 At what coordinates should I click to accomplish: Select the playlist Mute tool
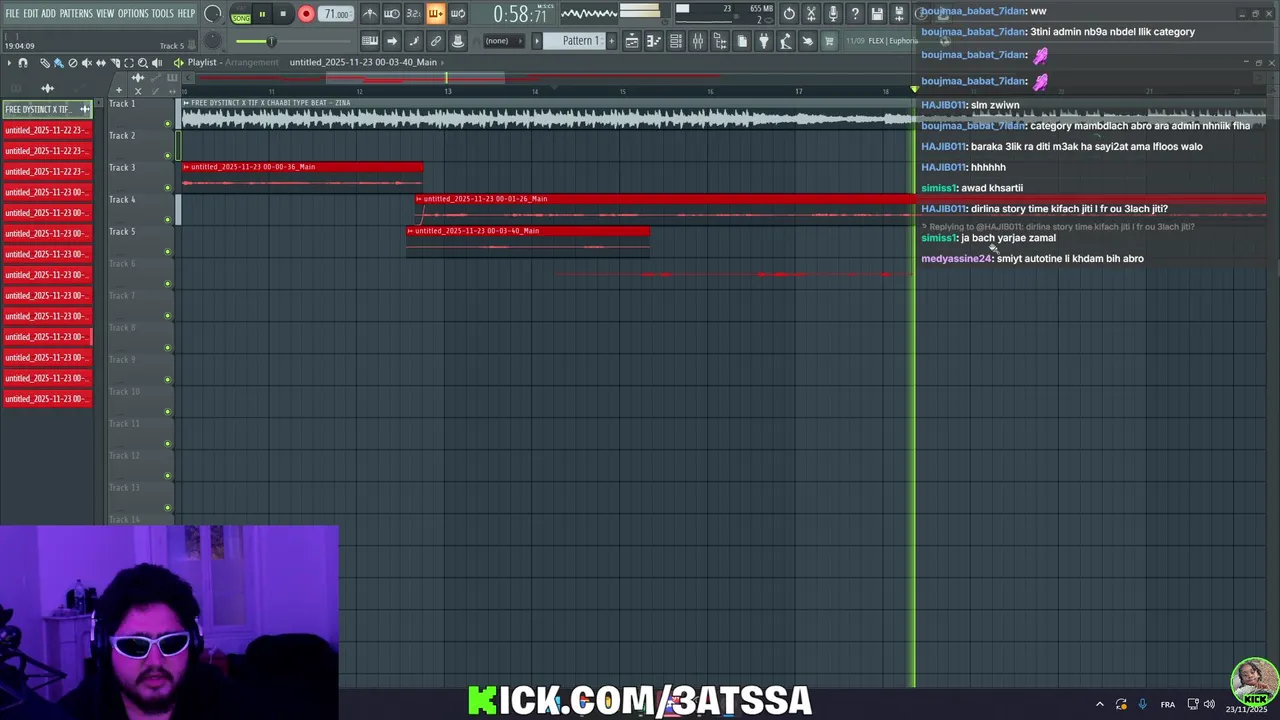(x=86, y=63)
